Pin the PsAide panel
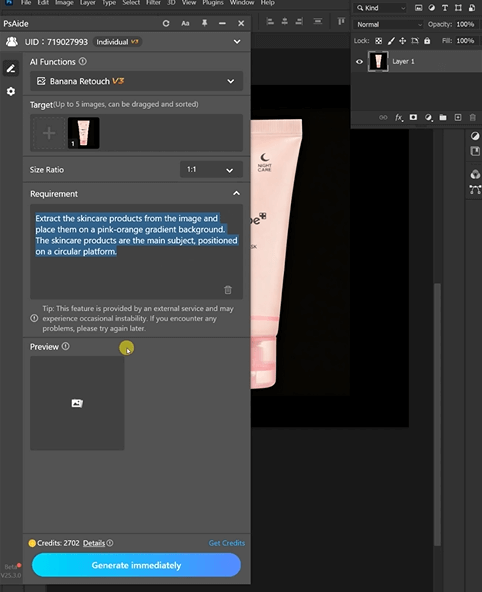 tap(204, 23)
